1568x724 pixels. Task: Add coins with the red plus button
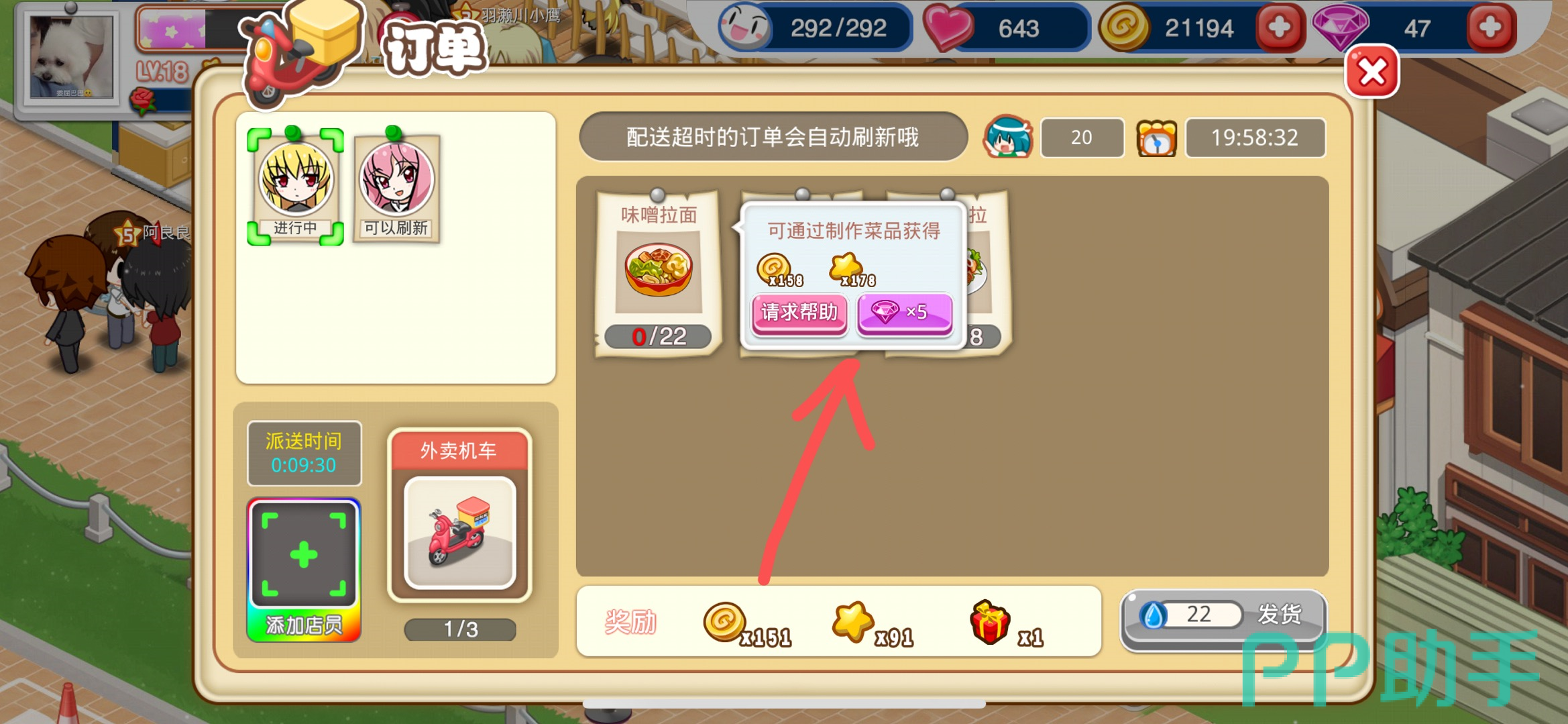click(x=1279, y=28)
